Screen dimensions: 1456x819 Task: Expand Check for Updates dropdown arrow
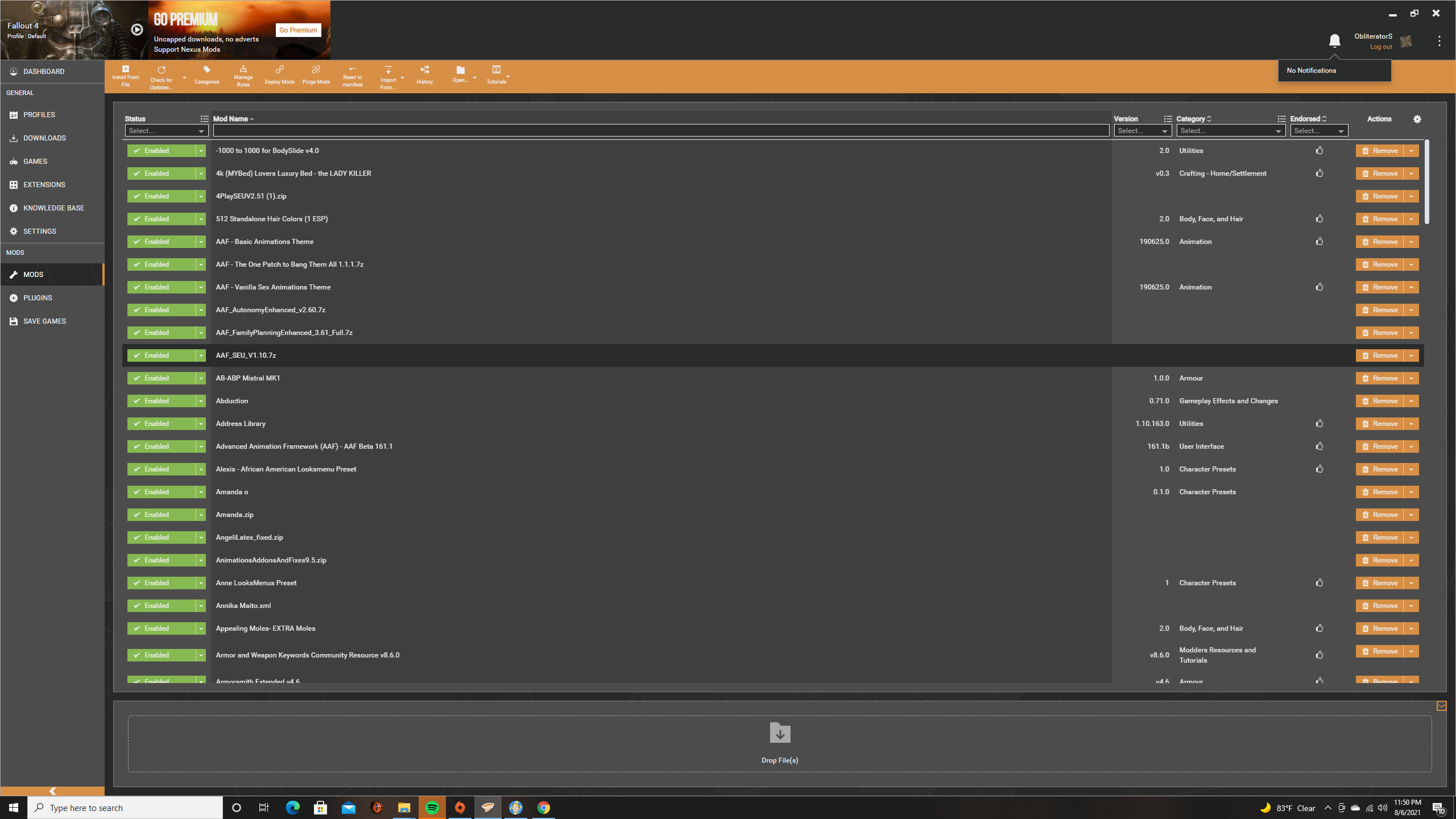[184, 77]
